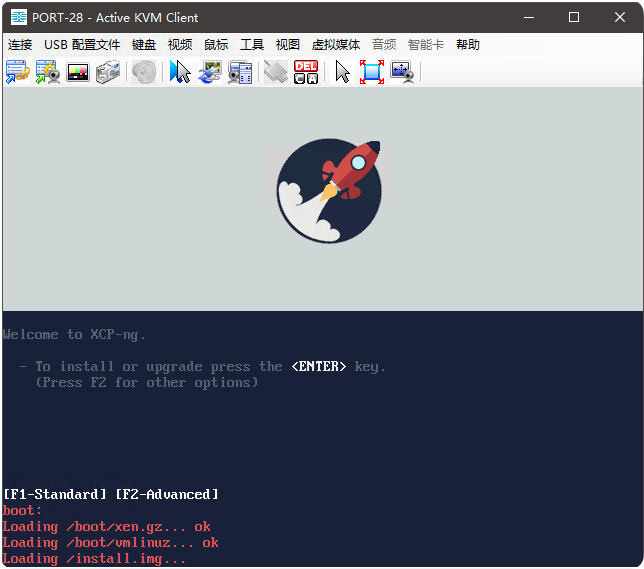
Task: Click the Scaling monitor icon
Action: click(x=402, y=72)
